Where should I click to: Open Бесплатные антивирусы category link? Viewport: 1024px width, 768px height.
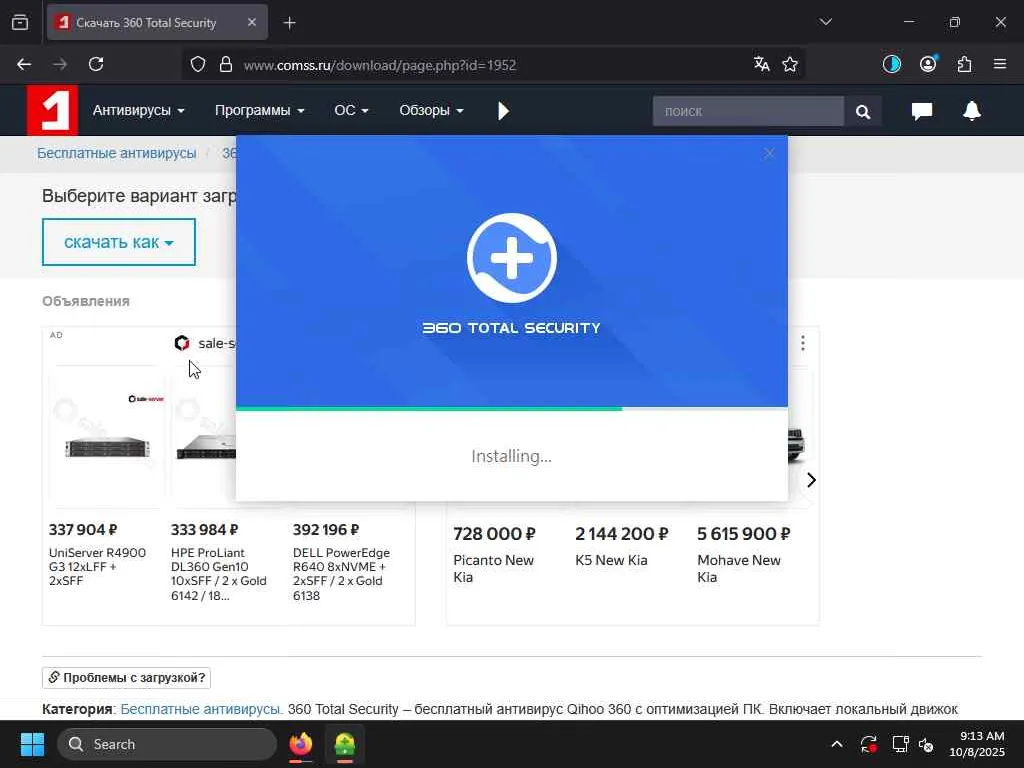tap(201, 709)
